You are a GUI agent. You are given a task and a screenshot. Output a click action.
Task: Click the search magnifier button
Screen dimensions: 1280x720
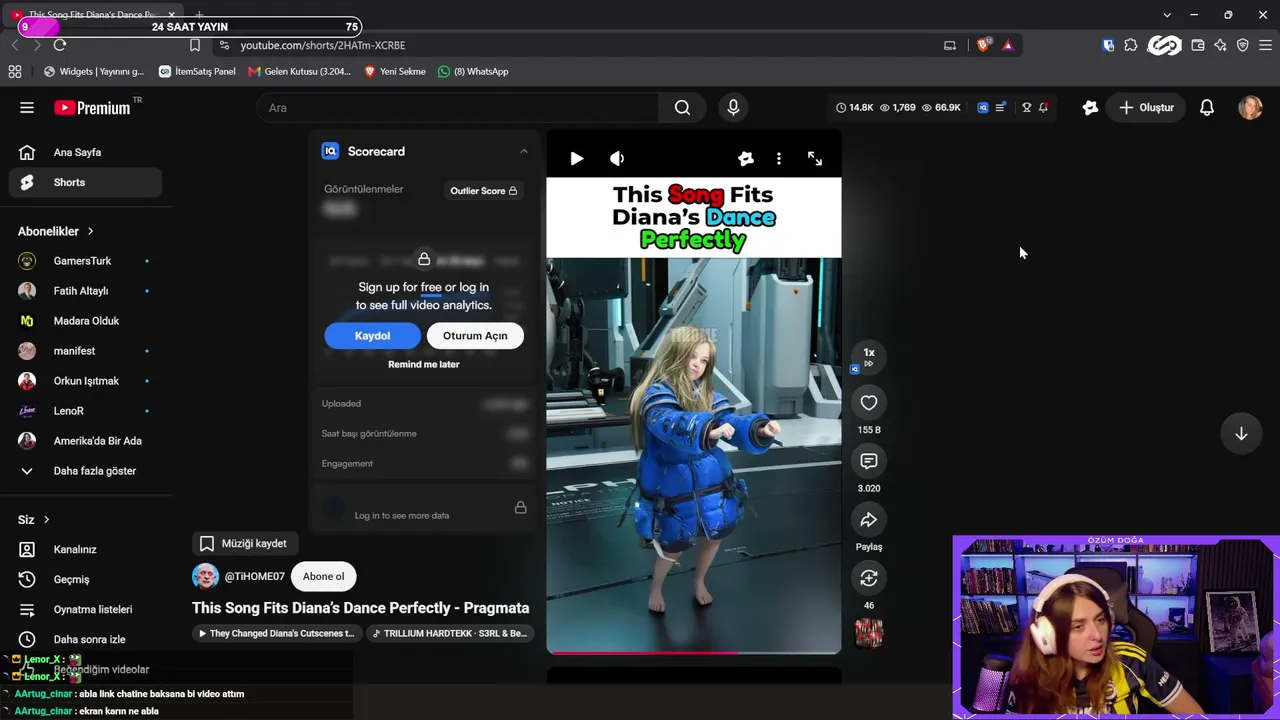[682, 108]
